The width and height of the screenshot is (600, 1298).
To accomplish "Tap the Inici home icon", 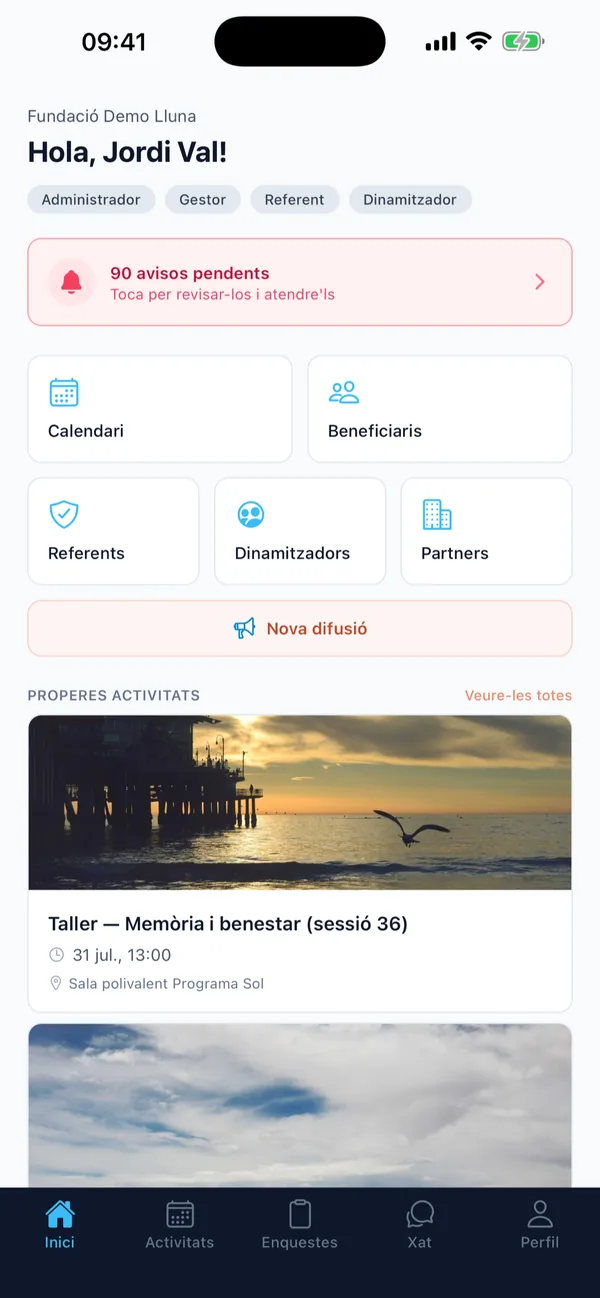I will pyautogui.click(x=60, y=1213).
